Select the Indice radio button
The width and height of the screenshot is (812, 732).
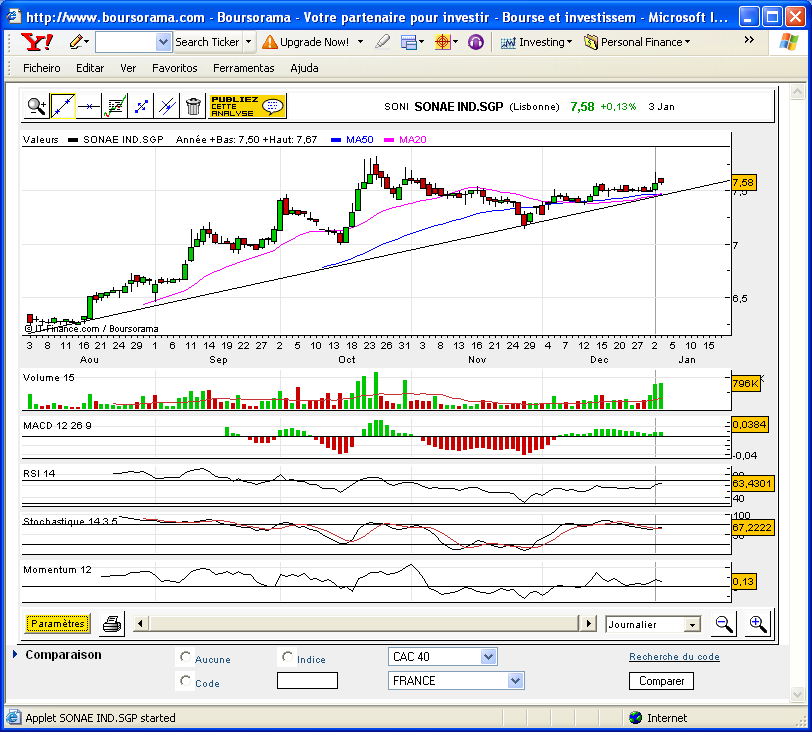tap(288, 658)
